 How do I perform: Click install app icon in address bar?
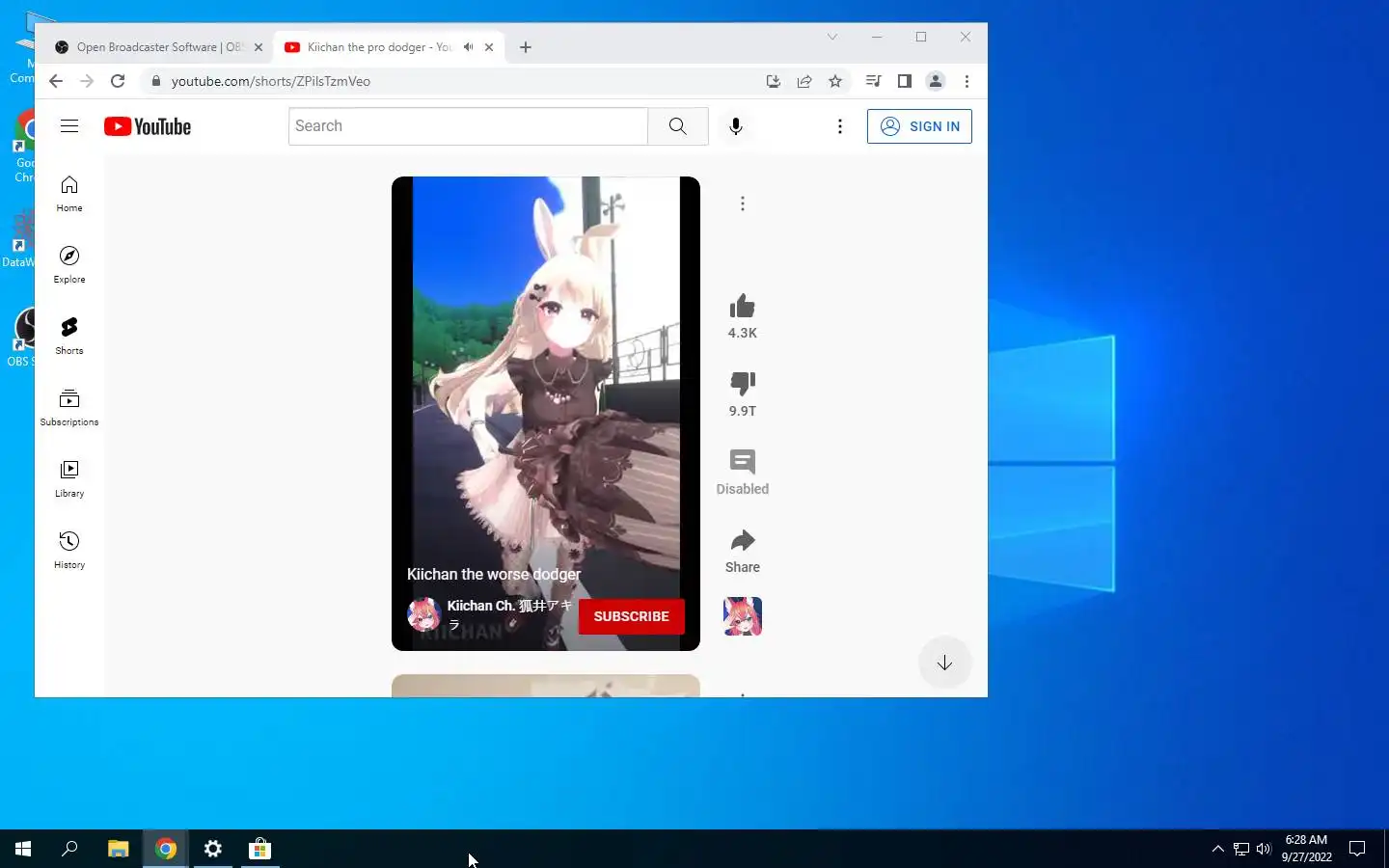[x=773, y=81]
